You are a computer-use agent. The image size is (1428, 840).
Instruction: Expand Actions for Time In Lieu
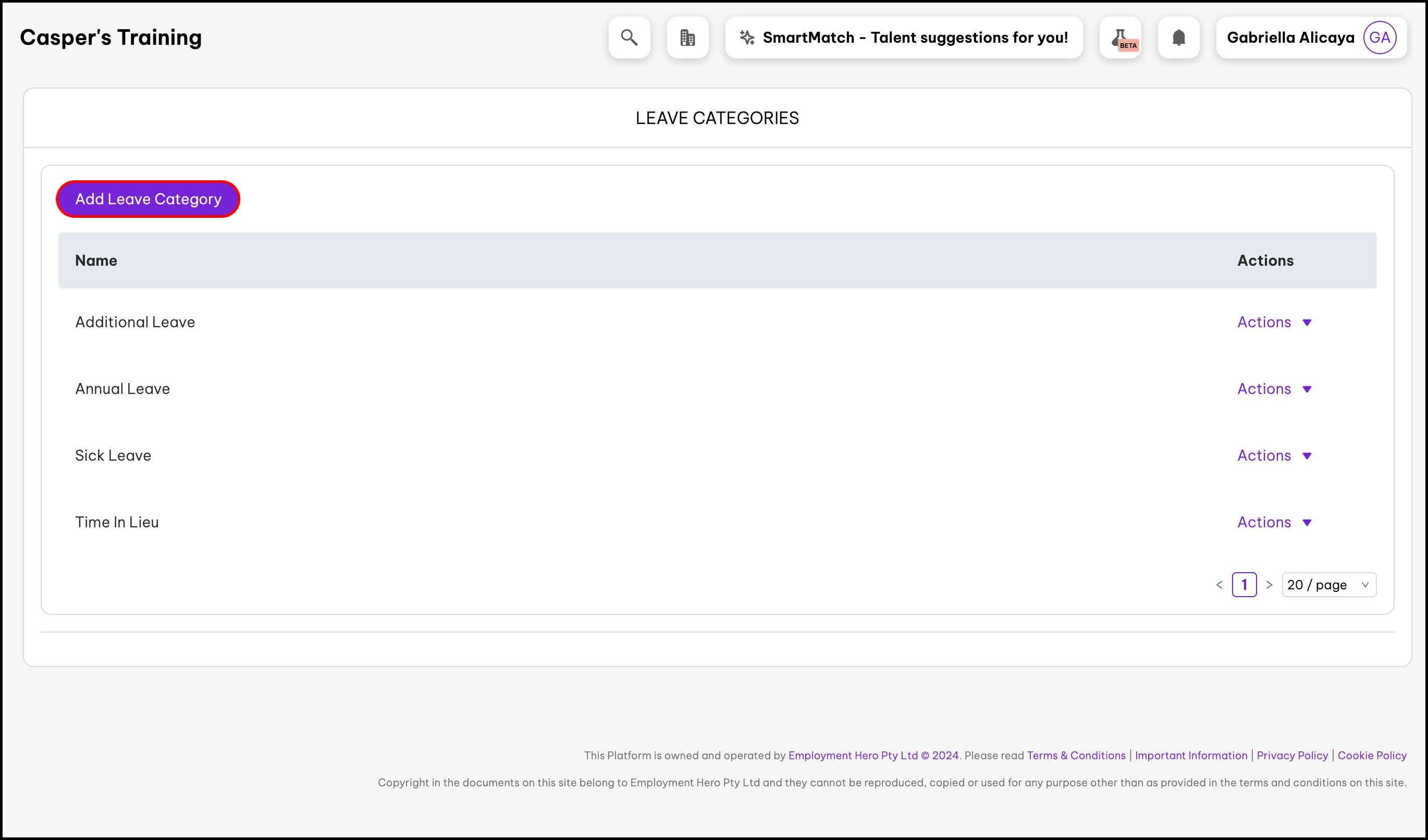click(x=1274, y=522)
